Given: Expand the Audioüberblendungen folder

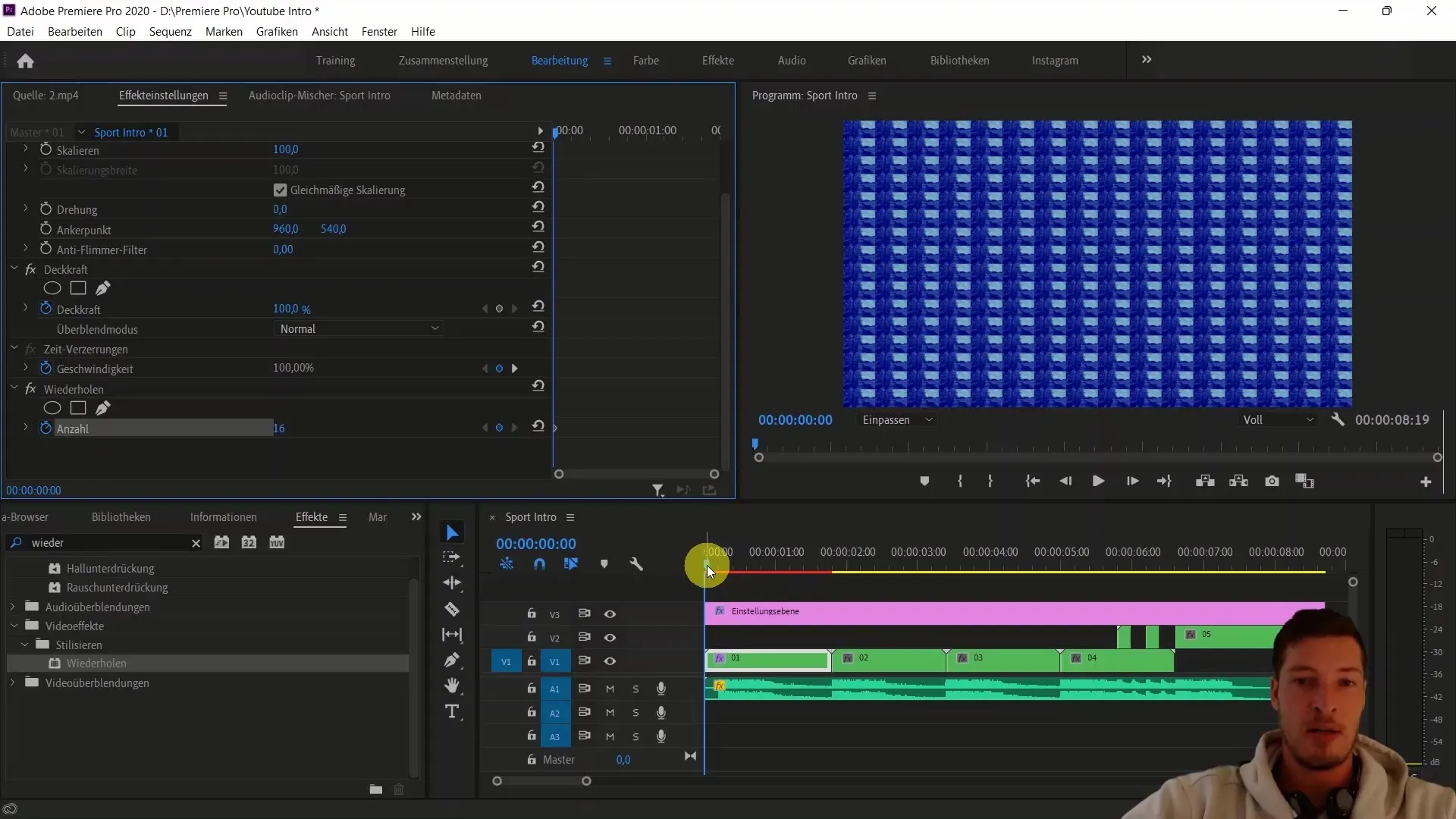Looking at the screenshot, I should pos(13,607).
